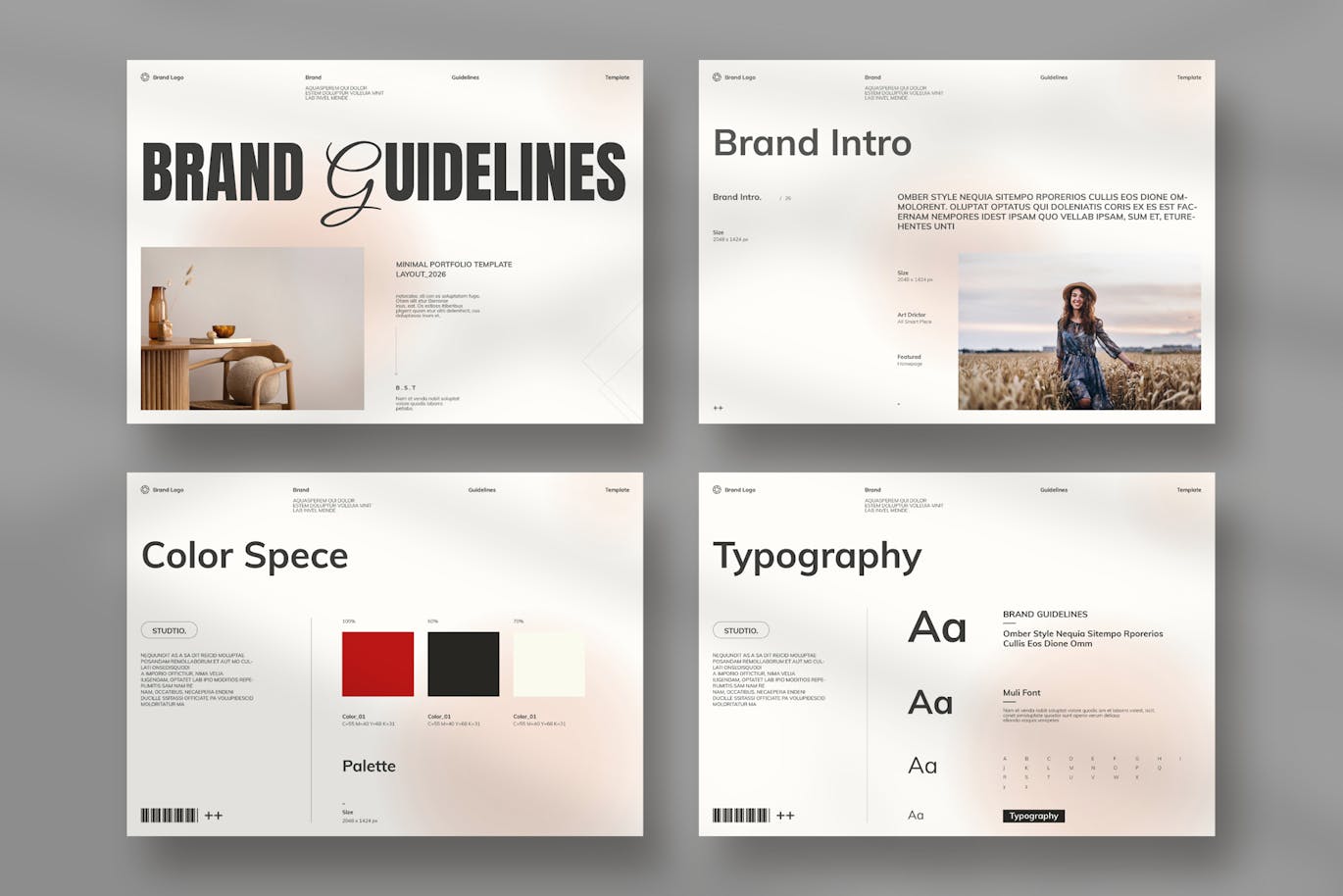Click the STUDIO. pill on the Typography slide
Screen dimensions: 1343x896
pos(740,630)
